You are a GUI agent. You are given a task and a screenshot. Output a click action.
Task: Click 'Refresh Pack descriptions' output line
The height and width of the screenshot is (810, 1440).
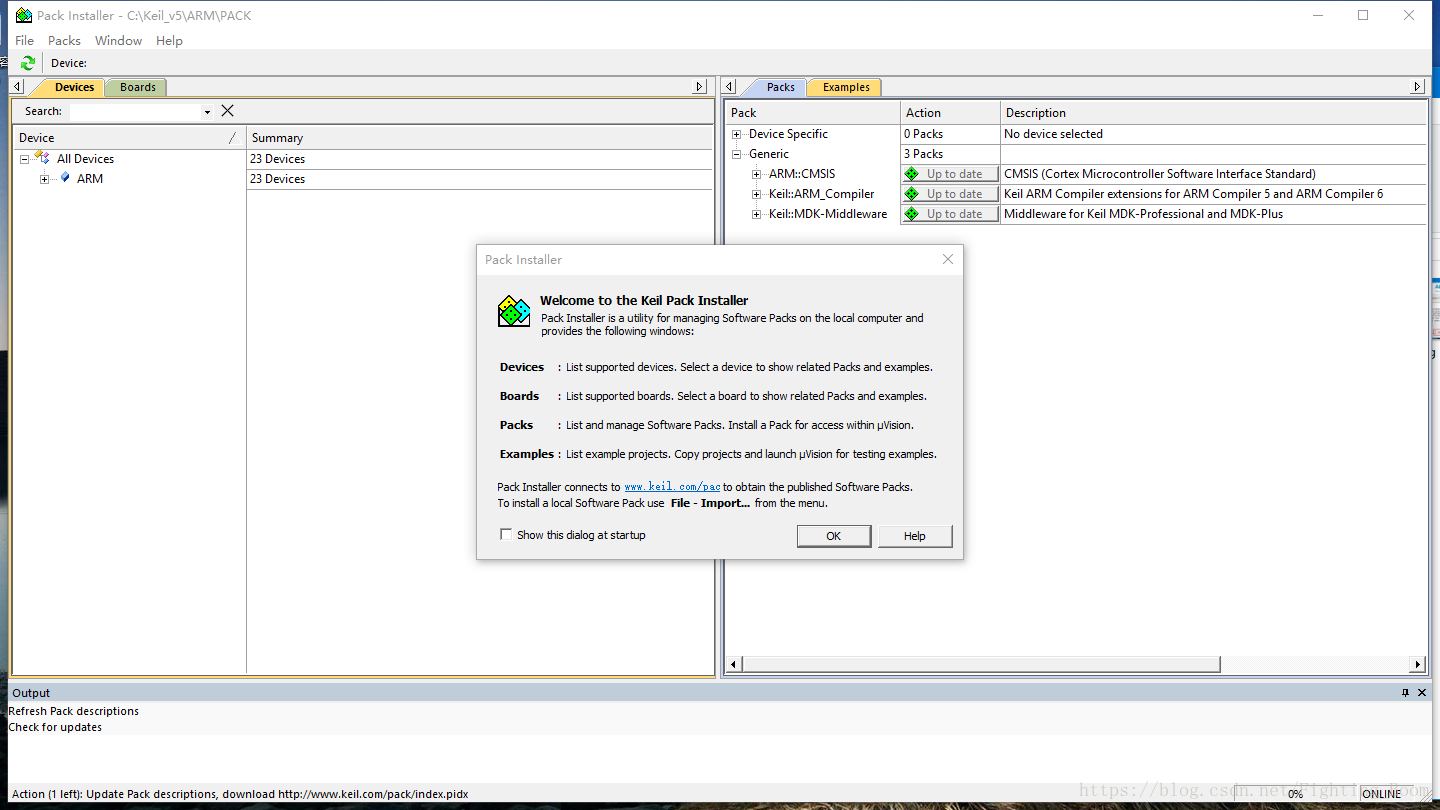[74, 711]
